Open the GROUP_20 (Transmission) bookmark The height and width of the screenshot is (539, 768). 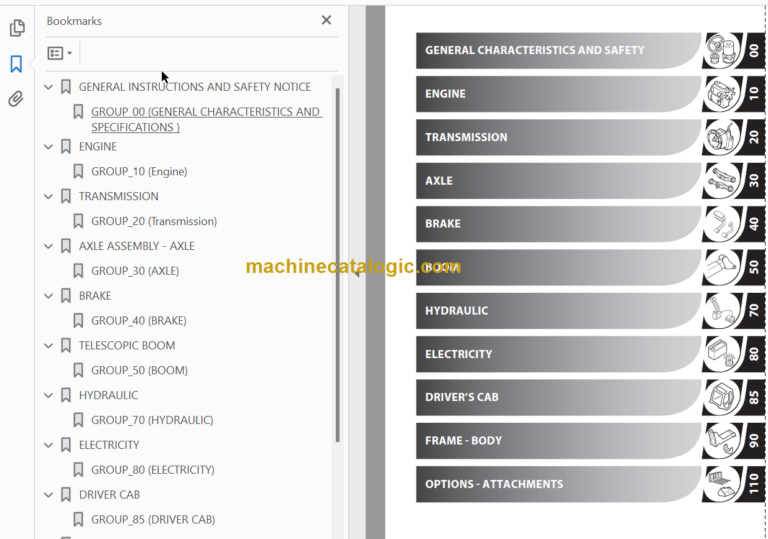(154, 221)
